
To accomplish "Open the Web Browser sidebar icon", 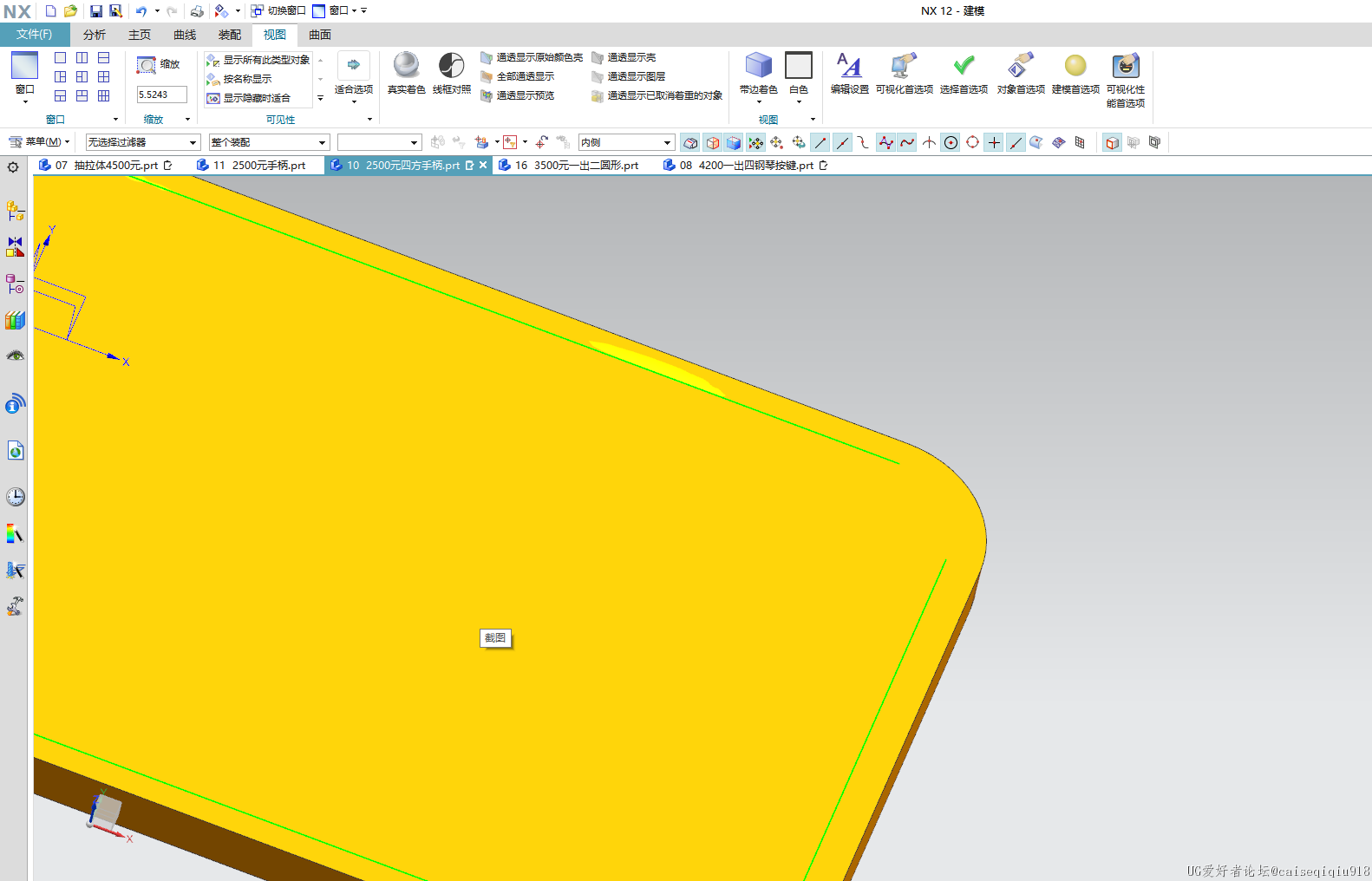I will tap(15, 451).
